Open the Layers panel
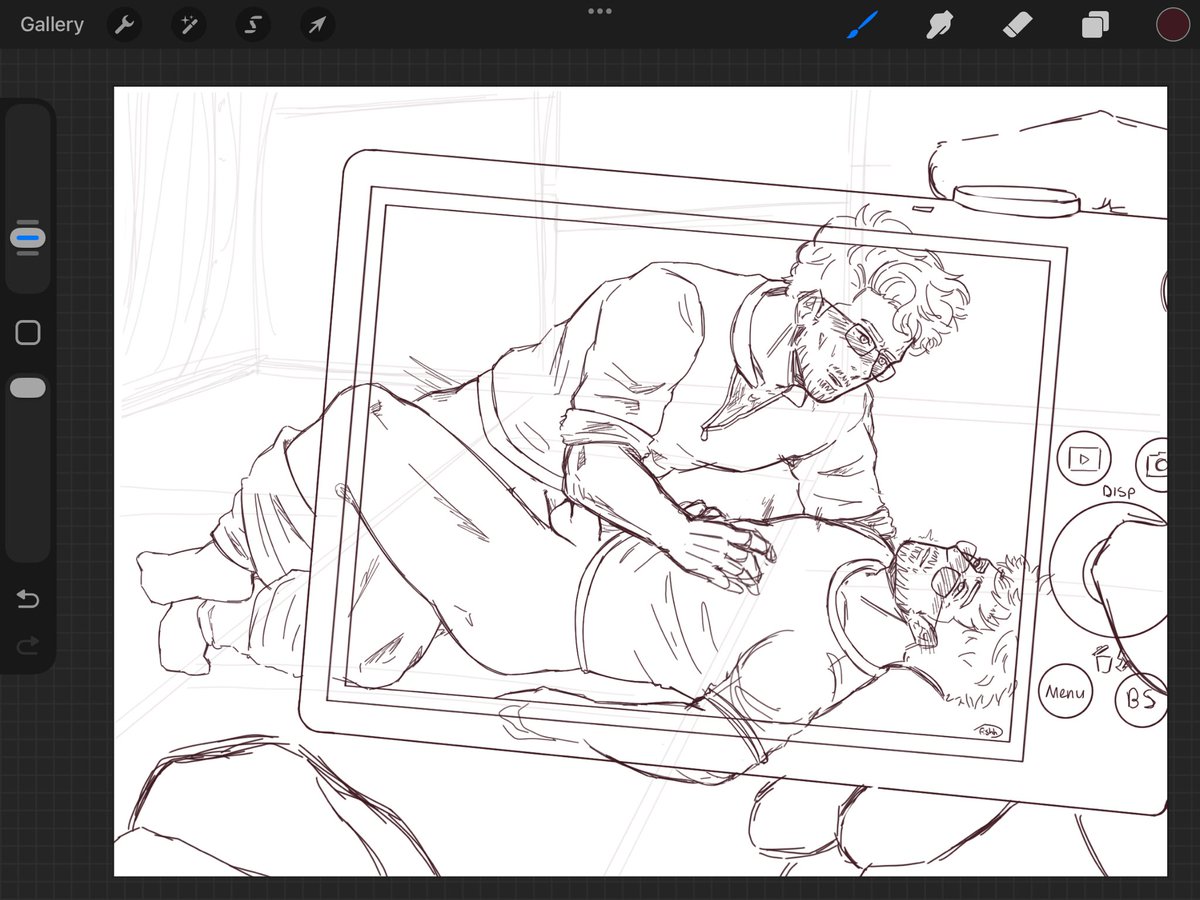This screenshot has height=900, width=1200. coord(1095,25)
